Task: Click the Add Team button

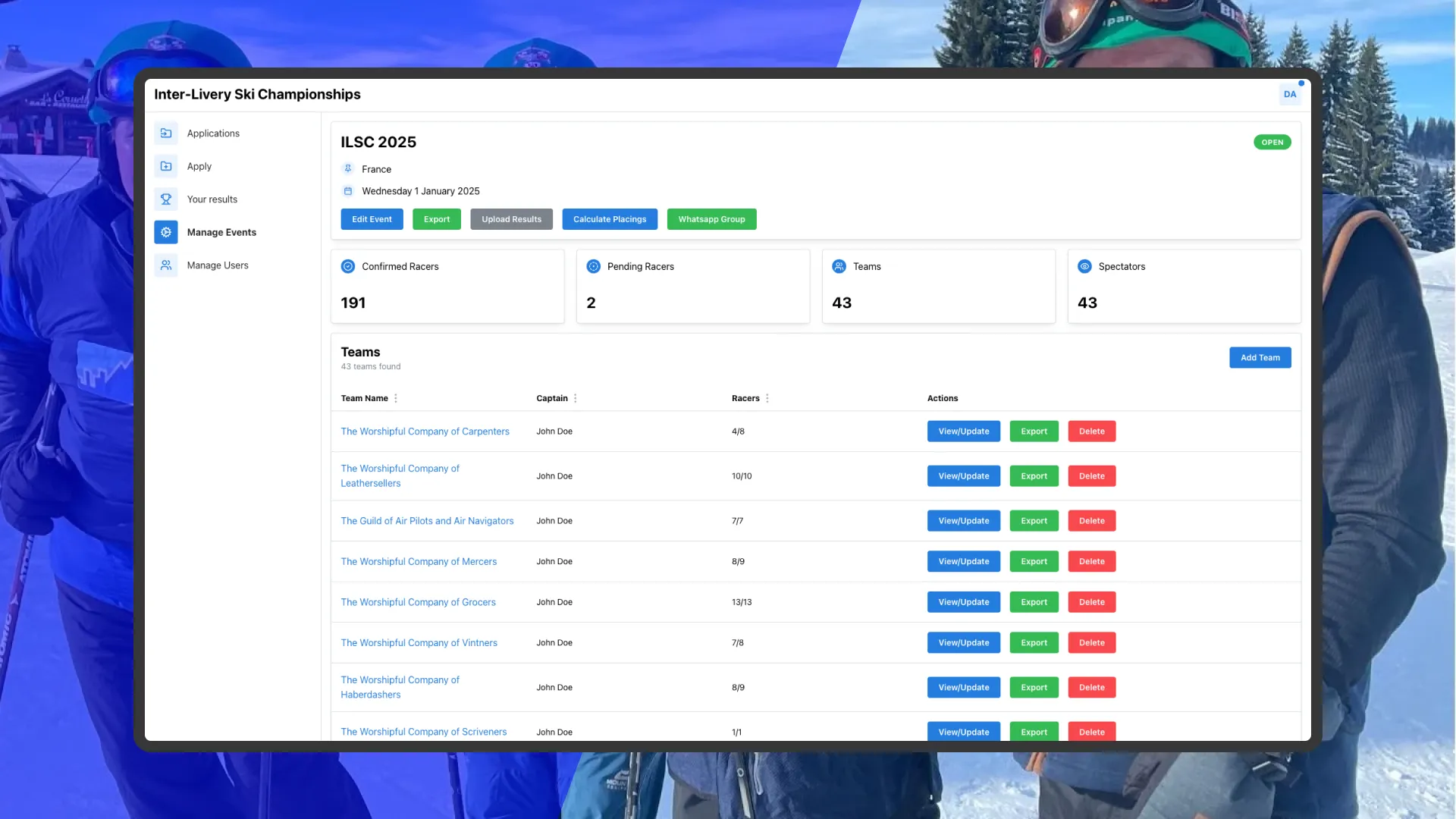Action: [x=1260, y=357]
